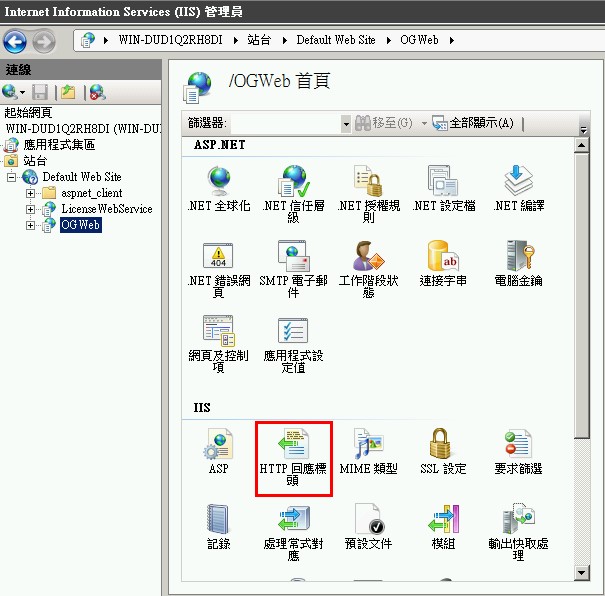
Task: Click the 全部顯示(A) button
Action: coord(473,123)
